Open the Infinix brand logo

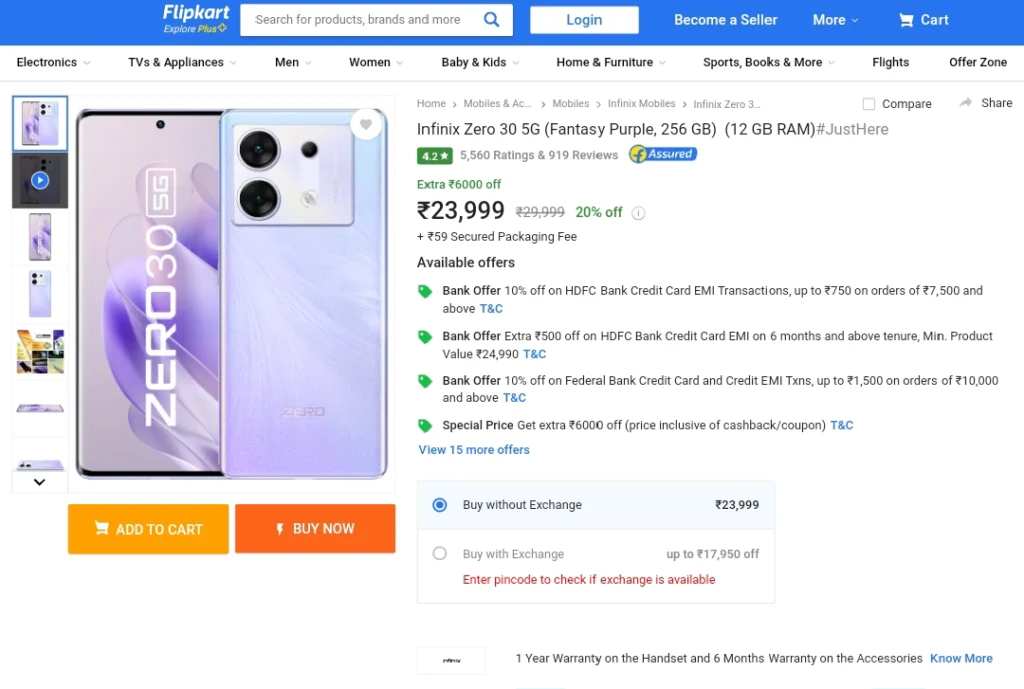[x=451, y=660]
